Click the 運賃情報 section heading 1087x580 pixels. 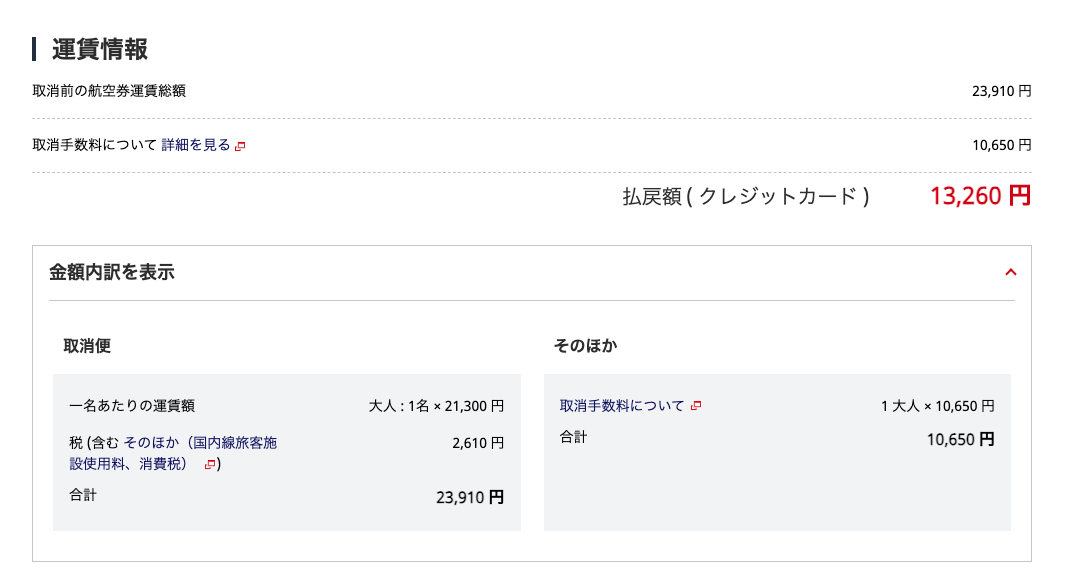pos(100,49)
